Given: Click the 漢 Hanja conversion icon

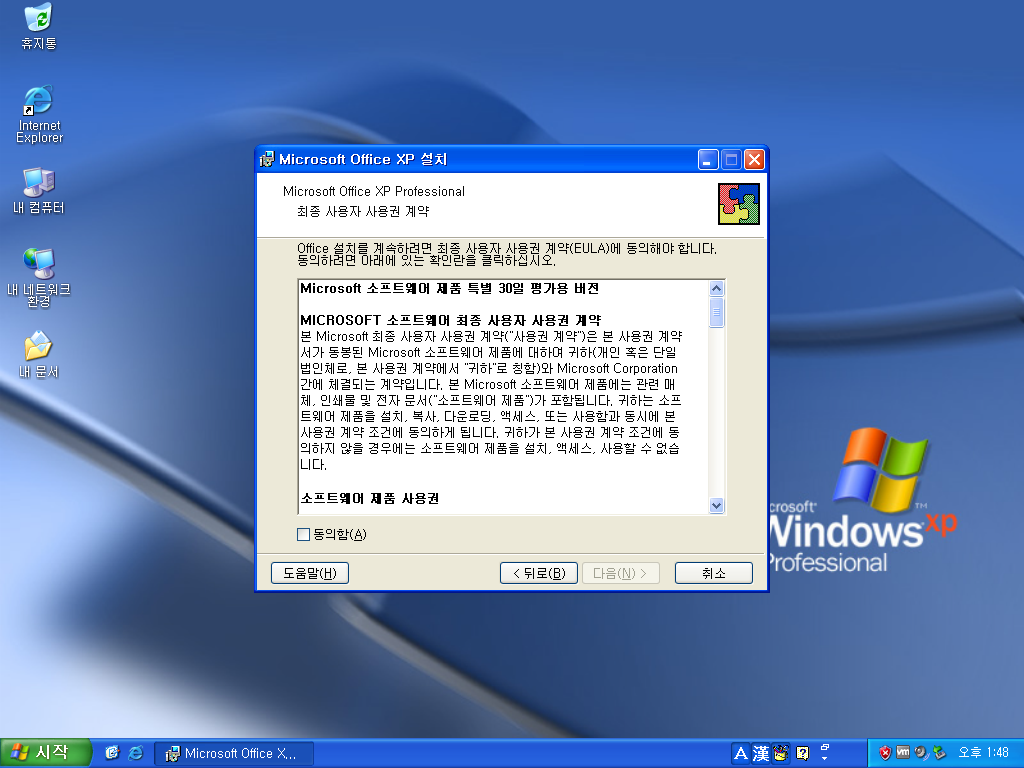Looking at the screenshot, I should [761, 754].
